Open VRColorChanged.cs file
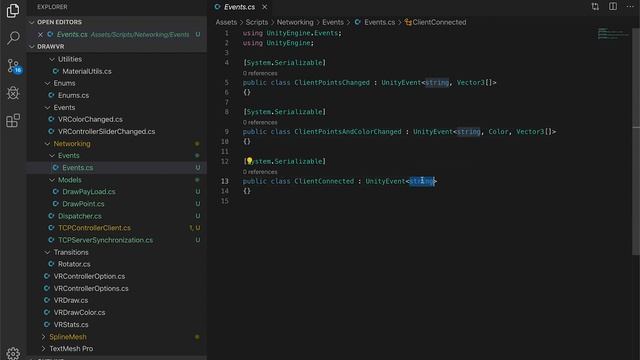The image size is (640, 360). pos(90,119)
